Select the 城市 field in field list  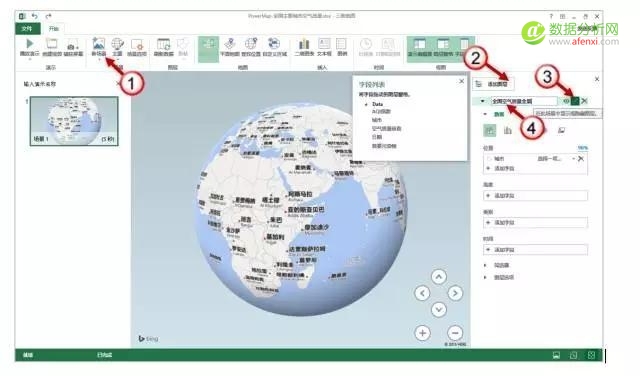pos(377,120)
